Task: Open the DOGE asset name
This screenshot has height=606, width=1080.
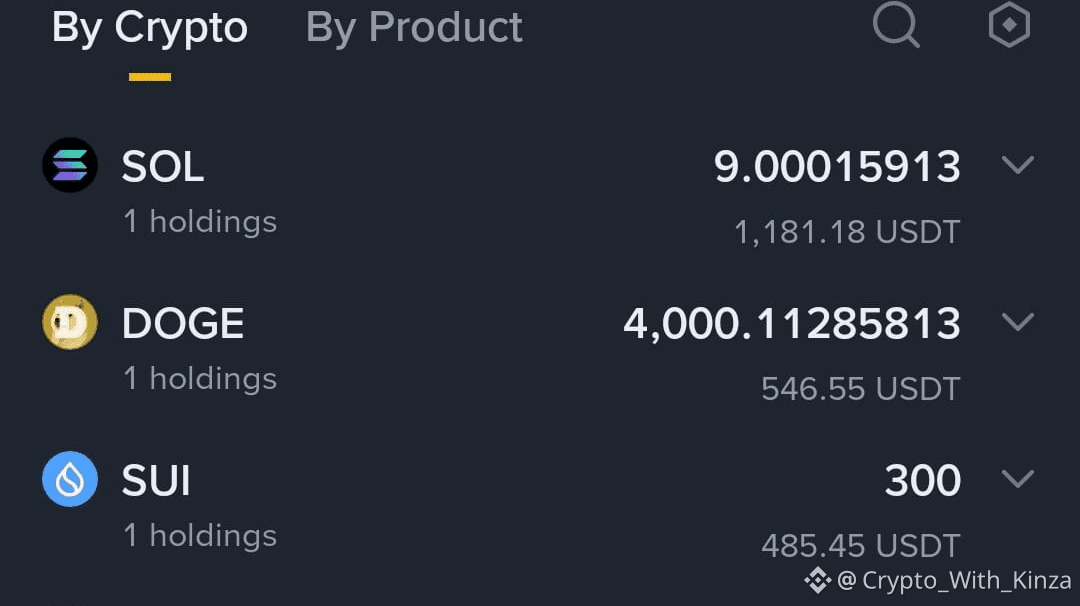Action: [x=183, y=324]
